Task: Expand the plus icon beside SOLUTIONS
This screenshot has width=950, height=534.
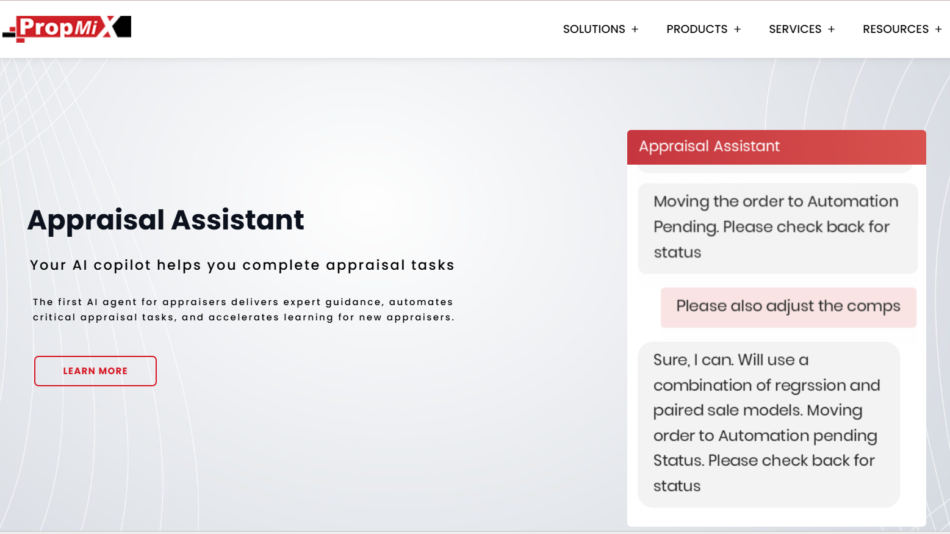Action: click(x=634, y=29)
